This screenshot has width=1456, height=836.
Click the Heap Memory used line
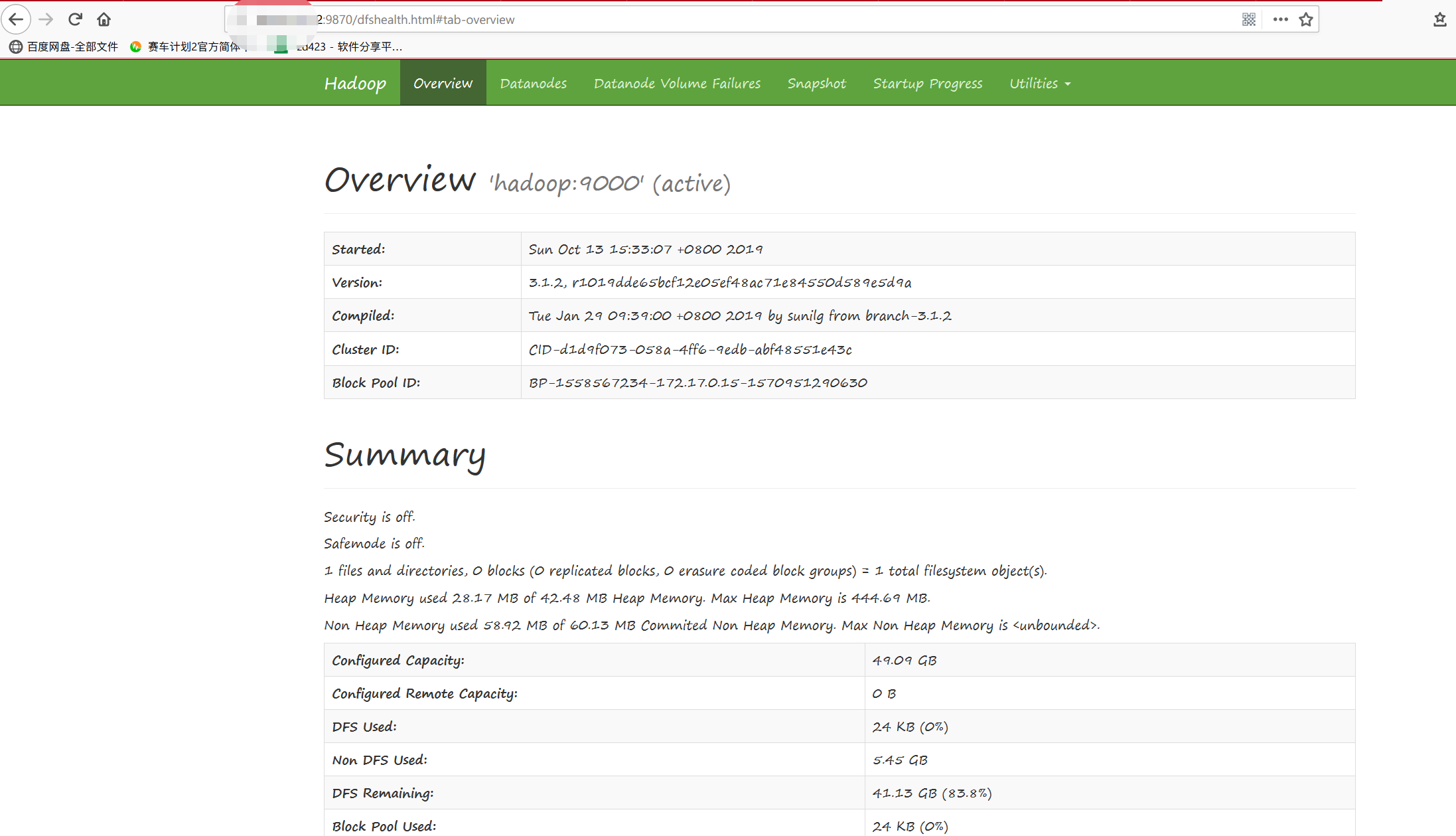[626, 598]
